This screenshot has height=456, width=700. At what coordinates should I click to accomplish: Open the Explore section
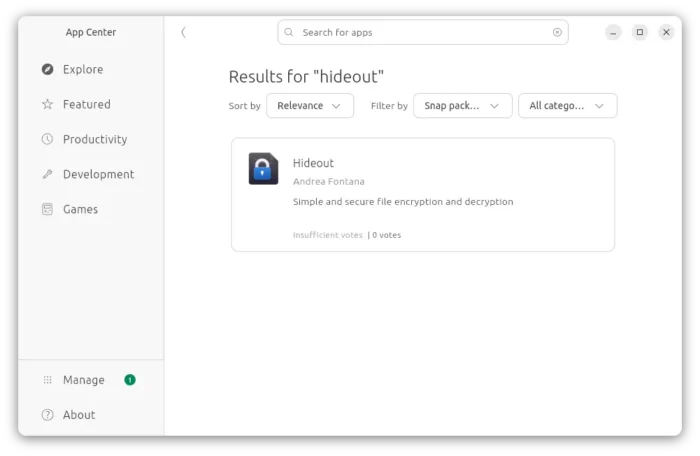pyautogui.click(x=82, y=69)
